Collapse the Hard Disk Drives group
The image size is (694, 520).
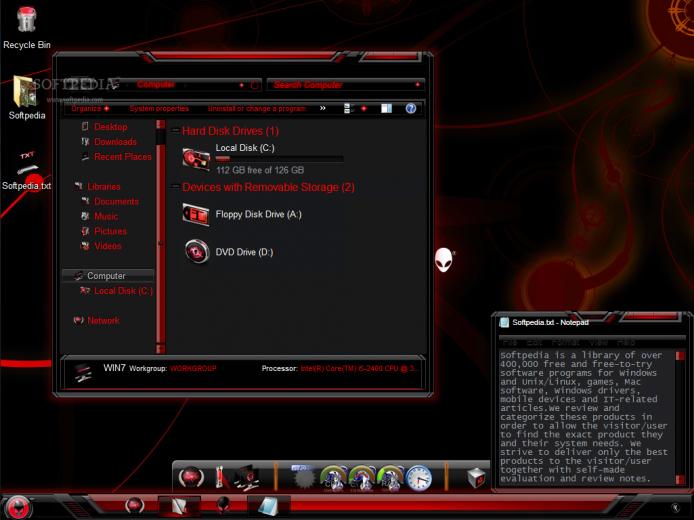pyautogui.click(x=175, y=130)
